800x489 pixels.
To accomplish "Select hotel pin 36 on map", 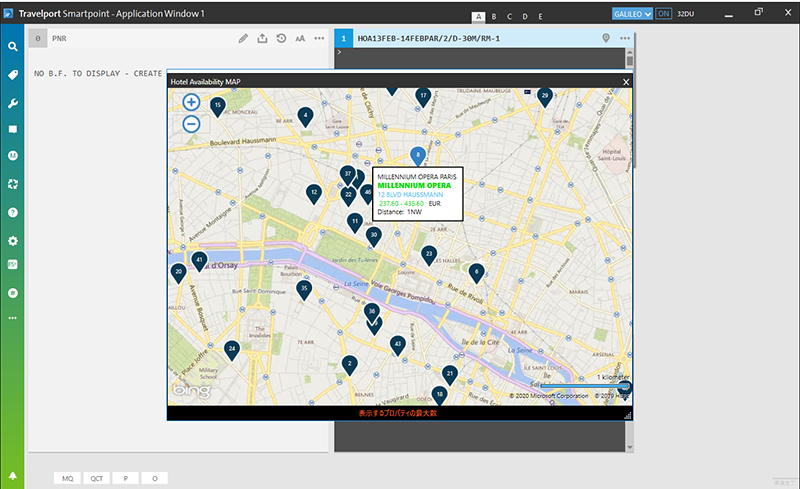I will pos(372,311).
